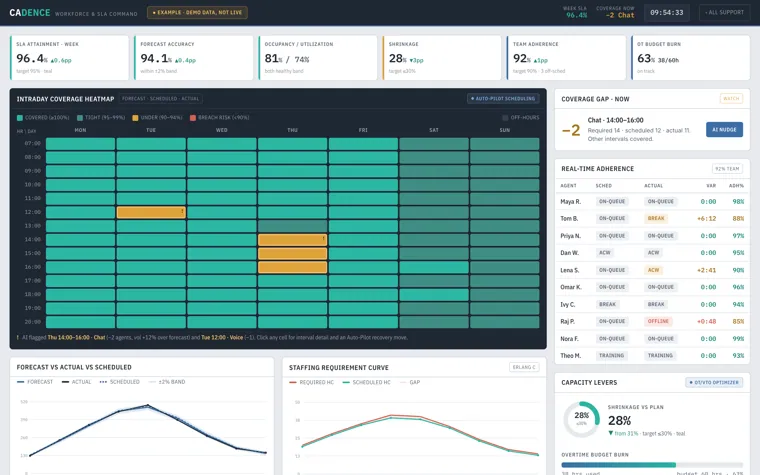Select the Nora F. adherence row
The width and height of the screenshot is (760, 475).
click(x=652, y=339)
